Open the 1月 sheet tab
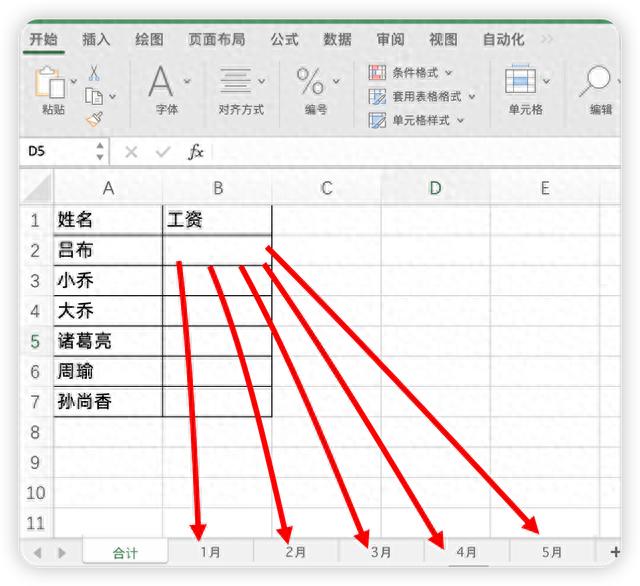640x586 pixels. pyautogui.click(x=211, y=552)
